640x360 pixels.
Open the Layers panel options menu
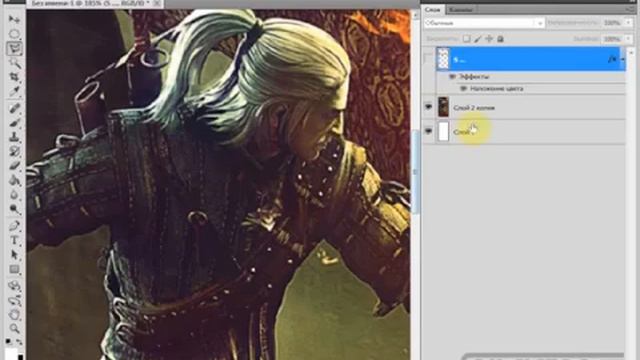pos(629,9)
